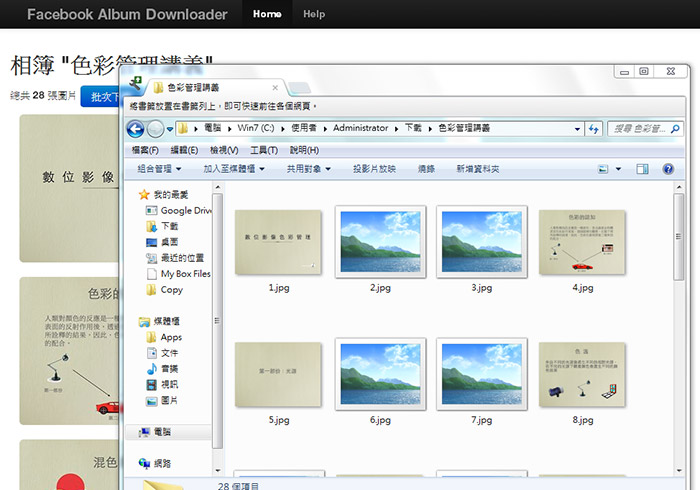Screen dimensions: 700x490
Task: Select thumbnail 3.jpg
Action: point(482,241)
